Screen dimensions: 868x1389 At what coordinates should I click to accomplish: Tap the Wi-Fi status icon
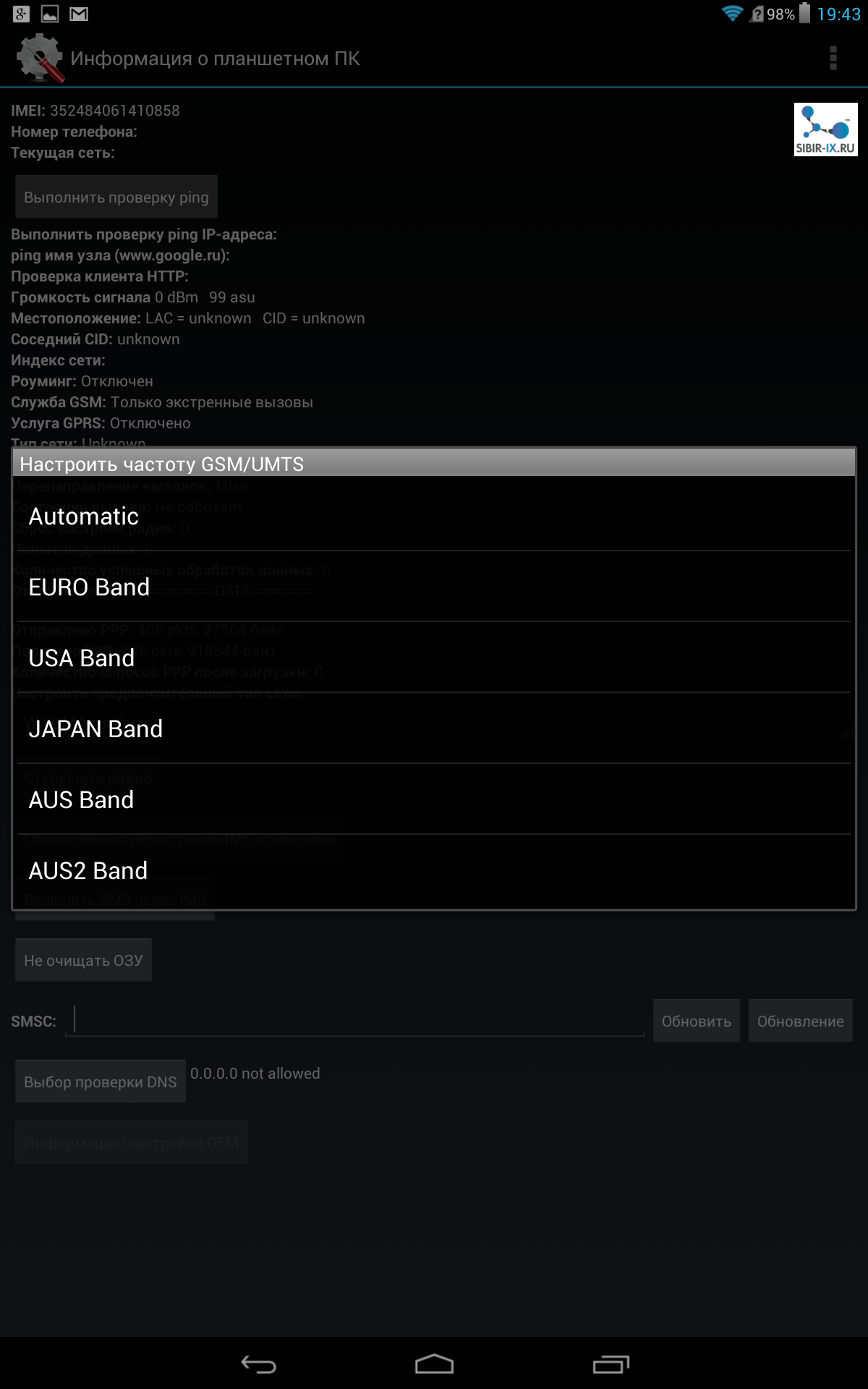pos(732,14)
